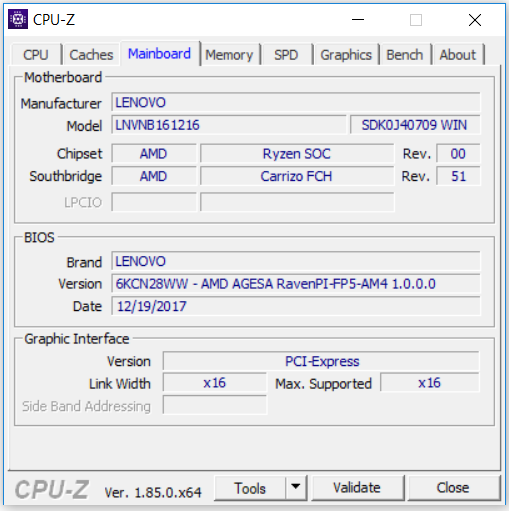Open the Bench tab
Image resolution: width=509 pixels, height=511 pixels.
[405, 55]
